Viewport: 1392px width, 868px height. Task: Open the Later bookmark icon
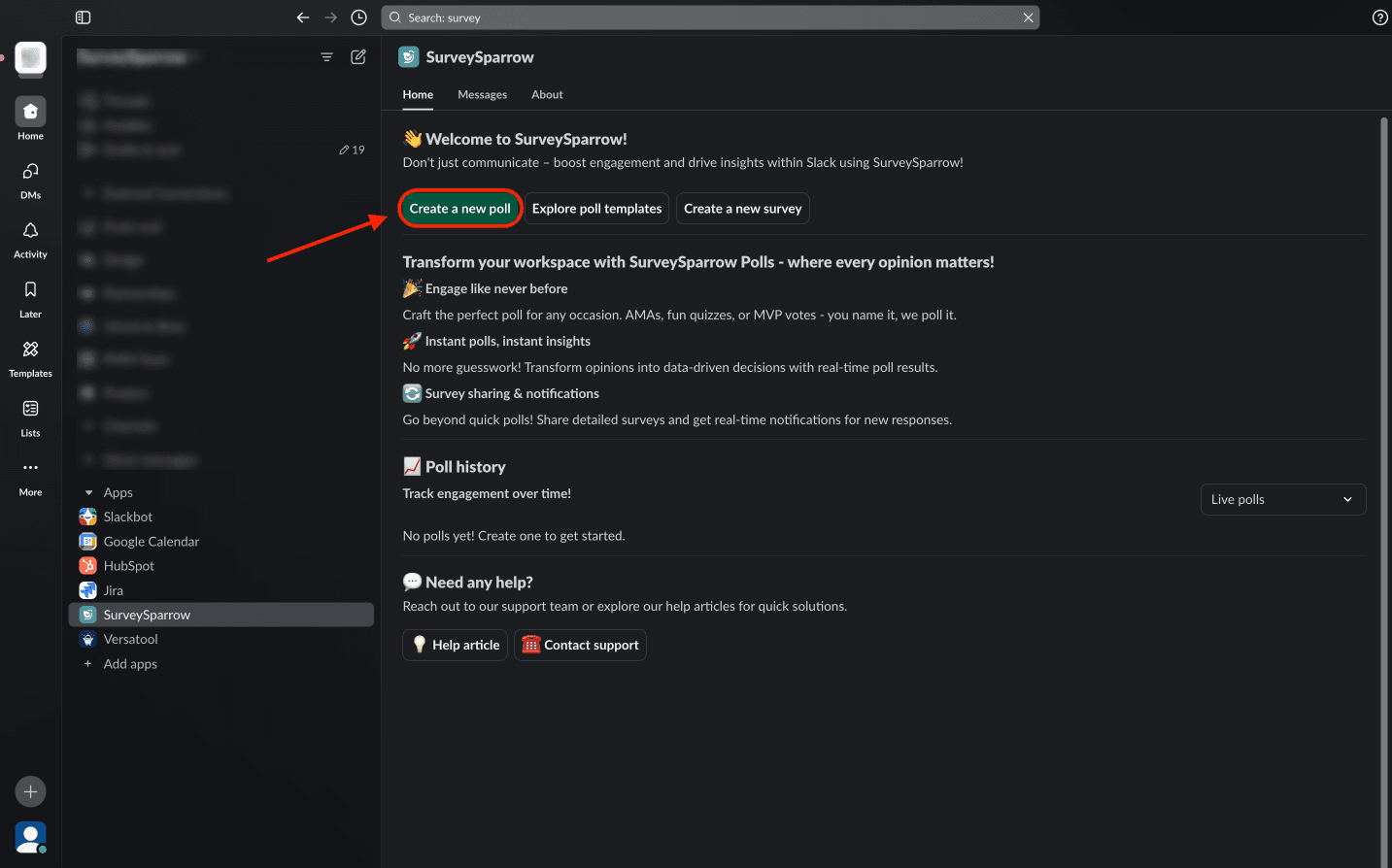pos(30,290)
